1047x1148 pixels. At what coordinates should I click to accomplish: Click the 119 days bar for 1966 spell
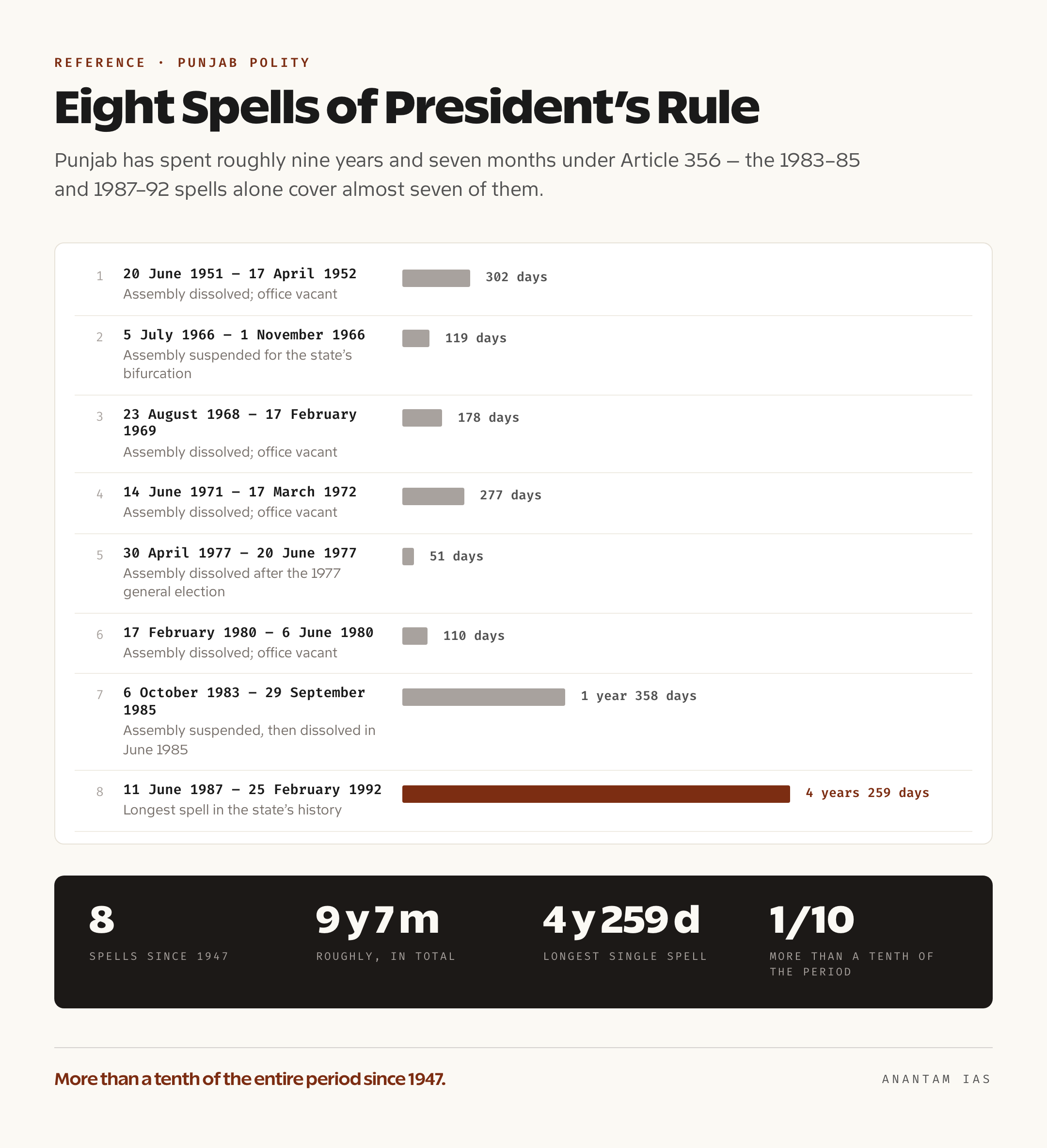(x=415, y=338)
